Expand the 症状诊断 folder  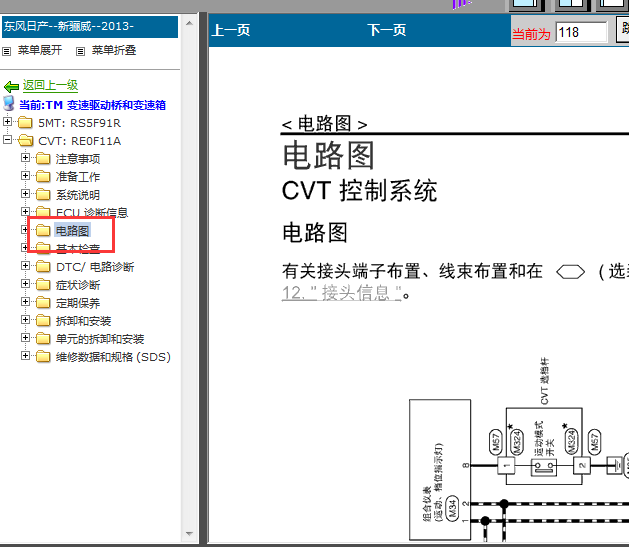click(25, 284)
